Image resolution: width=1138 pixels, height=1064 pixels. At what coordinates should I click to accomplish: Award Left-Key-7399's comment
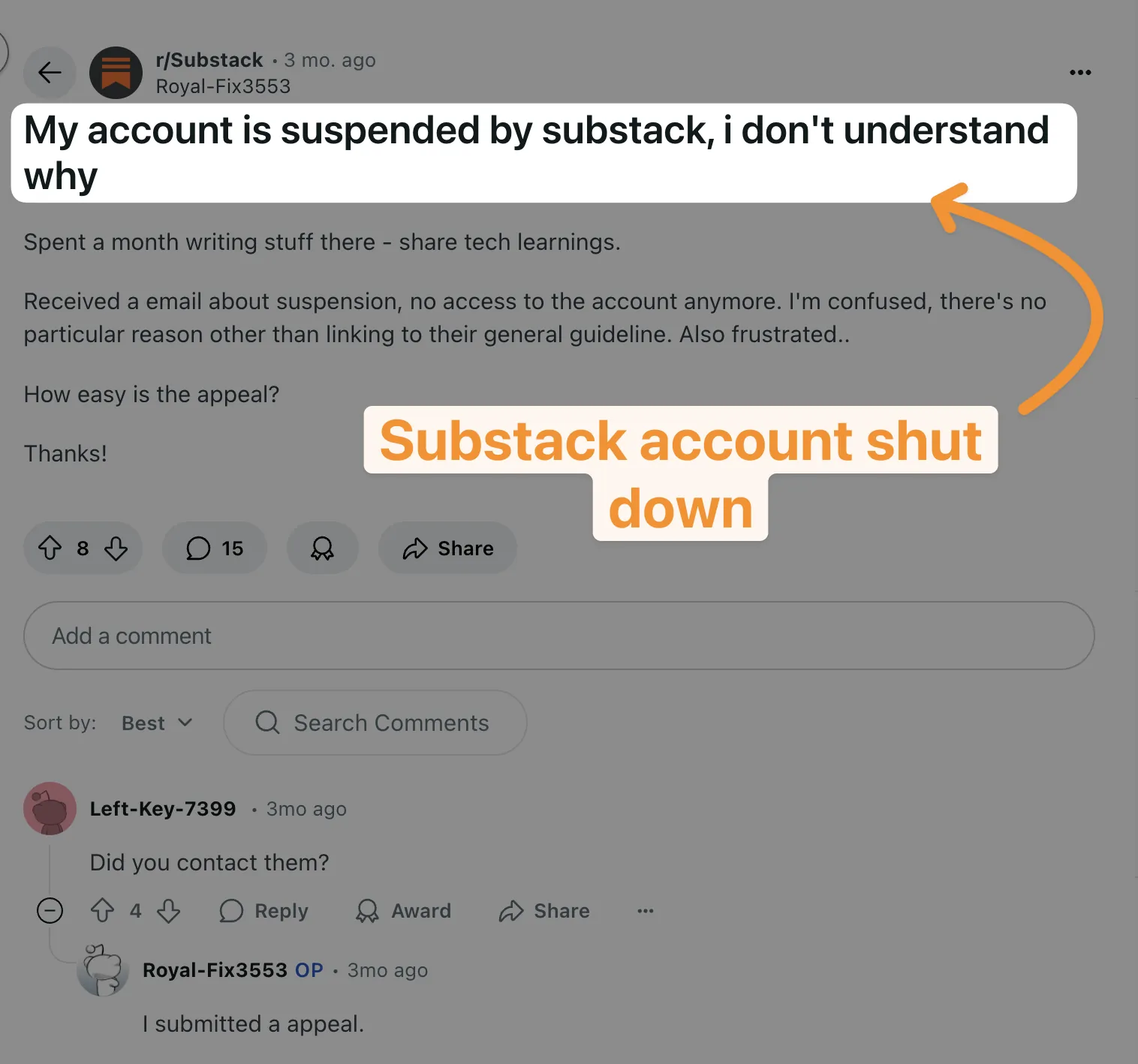pos(403,911)
